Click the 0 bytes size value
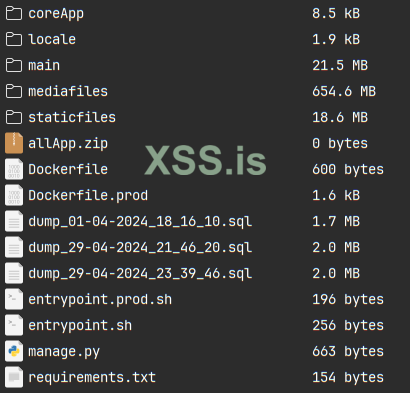Screen dimensions: 410x393 click(x=340, y=144)
